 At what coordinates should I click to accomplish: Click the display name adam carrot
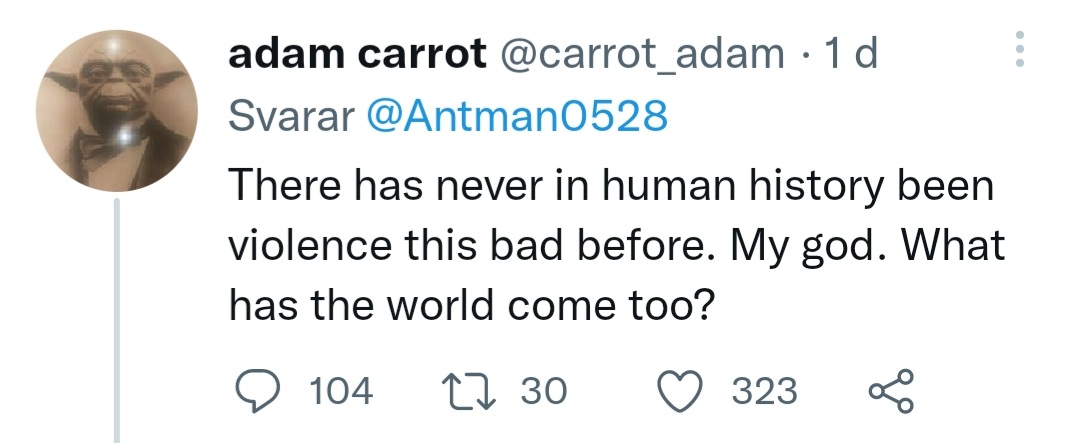(x=356, y=54)
